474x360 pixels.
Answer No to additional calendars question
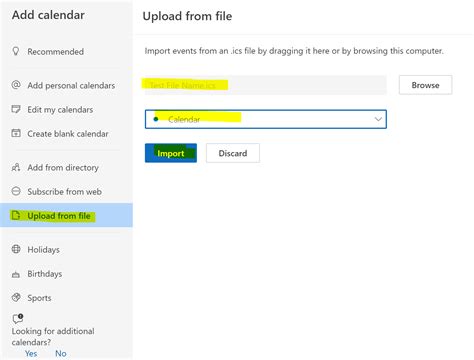pyautogui.click(x=61, y=353)
